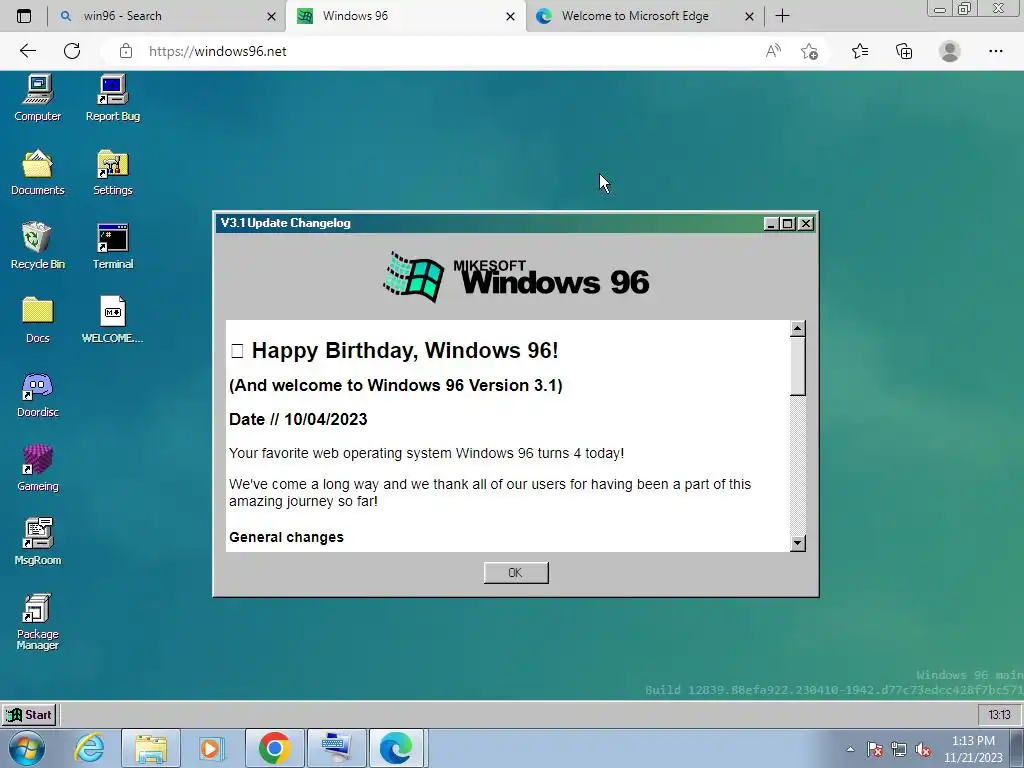This screenshot has width=1024, height=768.
Task: Click OK in the changelog dialog
Action: (516, 573)
